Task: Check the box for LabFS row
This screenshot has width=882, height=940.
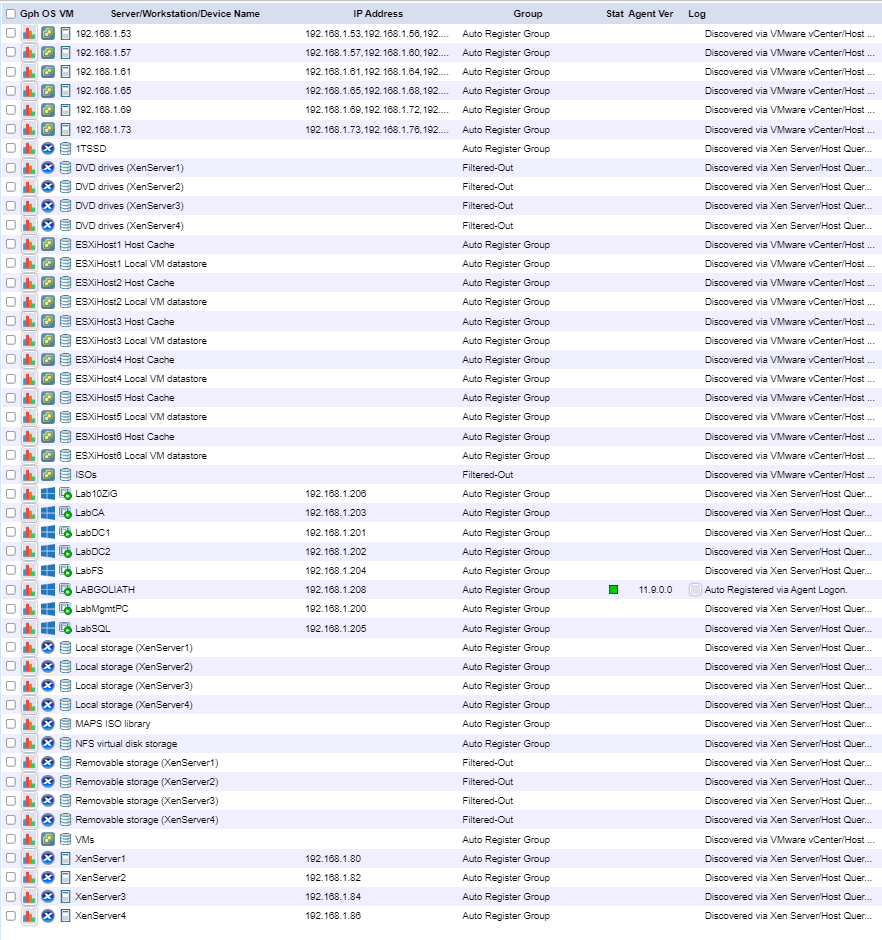Action: 11,571
